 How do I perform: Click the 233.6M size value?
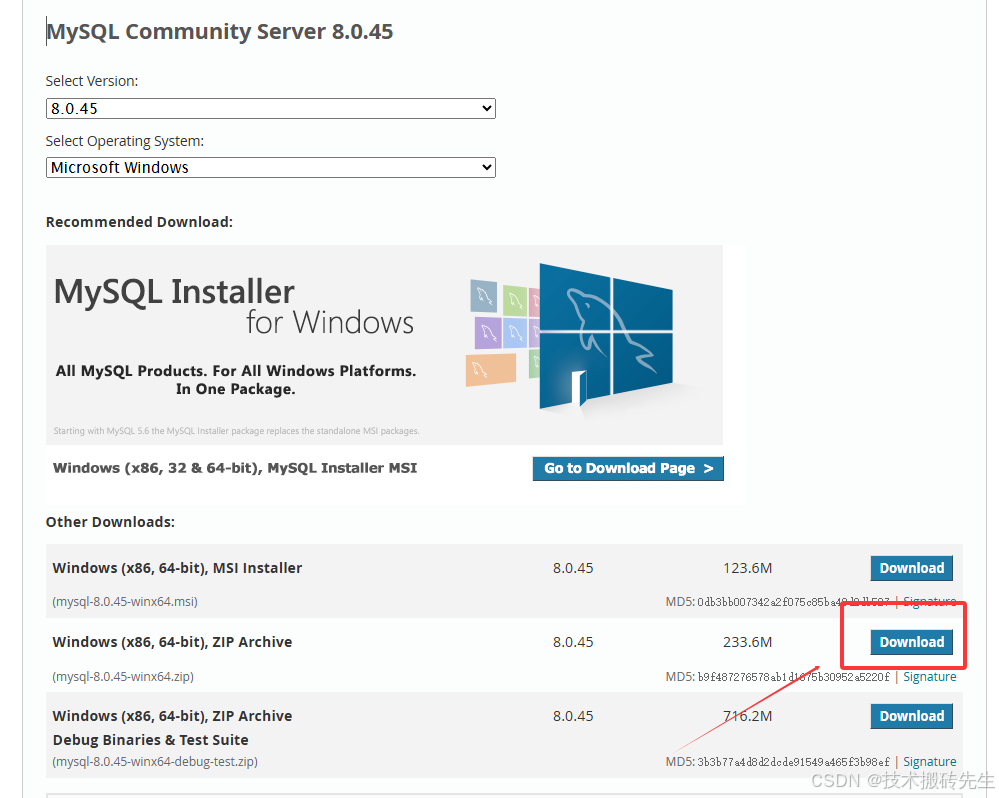(747, 642)
